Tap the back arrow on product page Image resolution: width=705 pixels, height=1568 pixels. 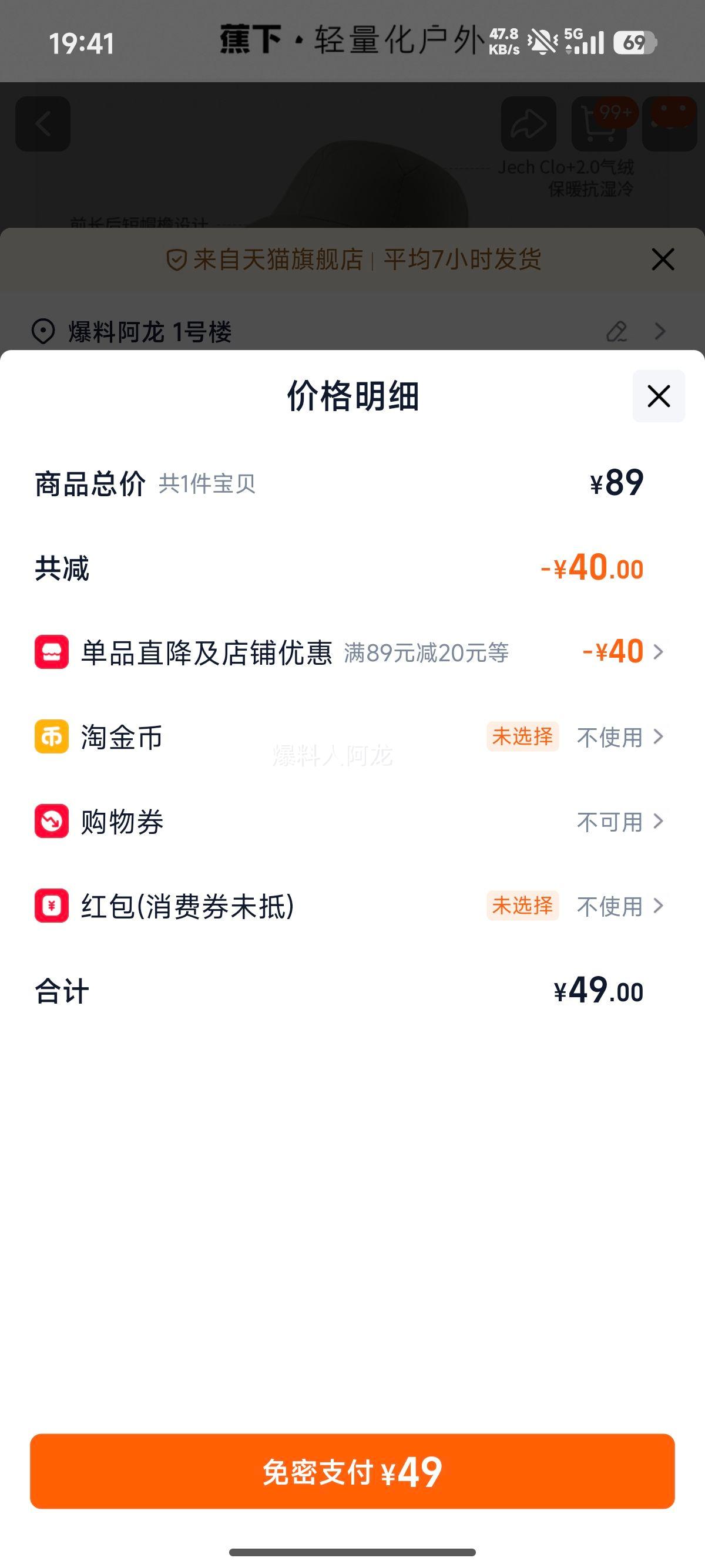pos(43,123)
